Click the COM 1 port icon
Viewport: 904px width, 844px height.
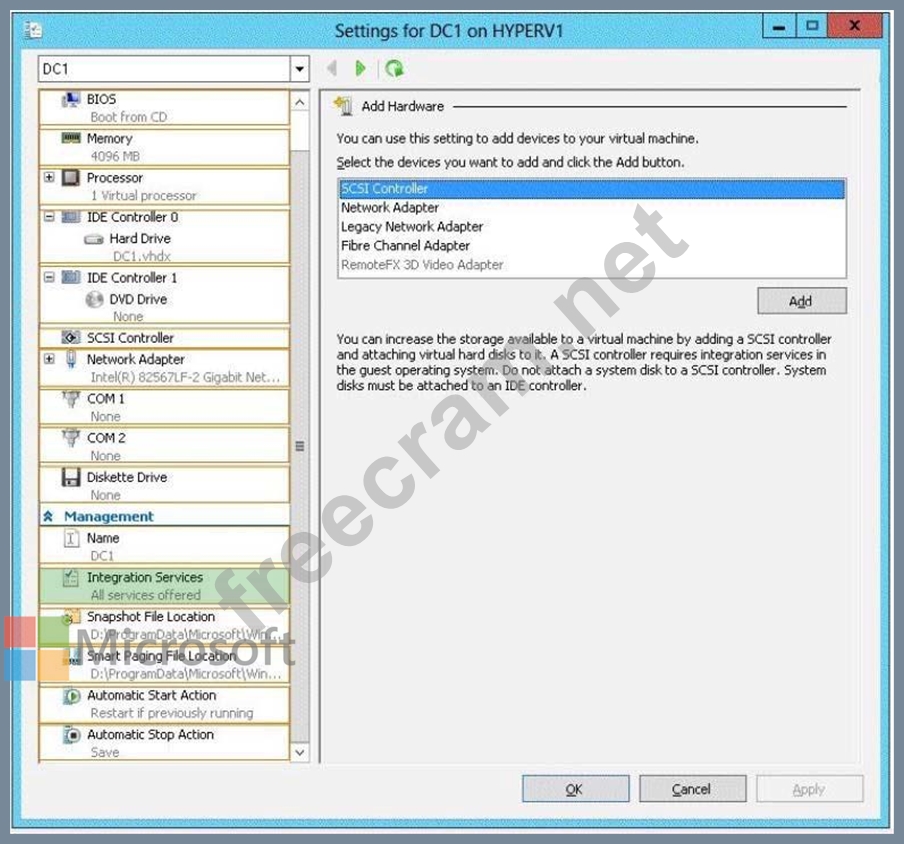click(x=71, y=398)
